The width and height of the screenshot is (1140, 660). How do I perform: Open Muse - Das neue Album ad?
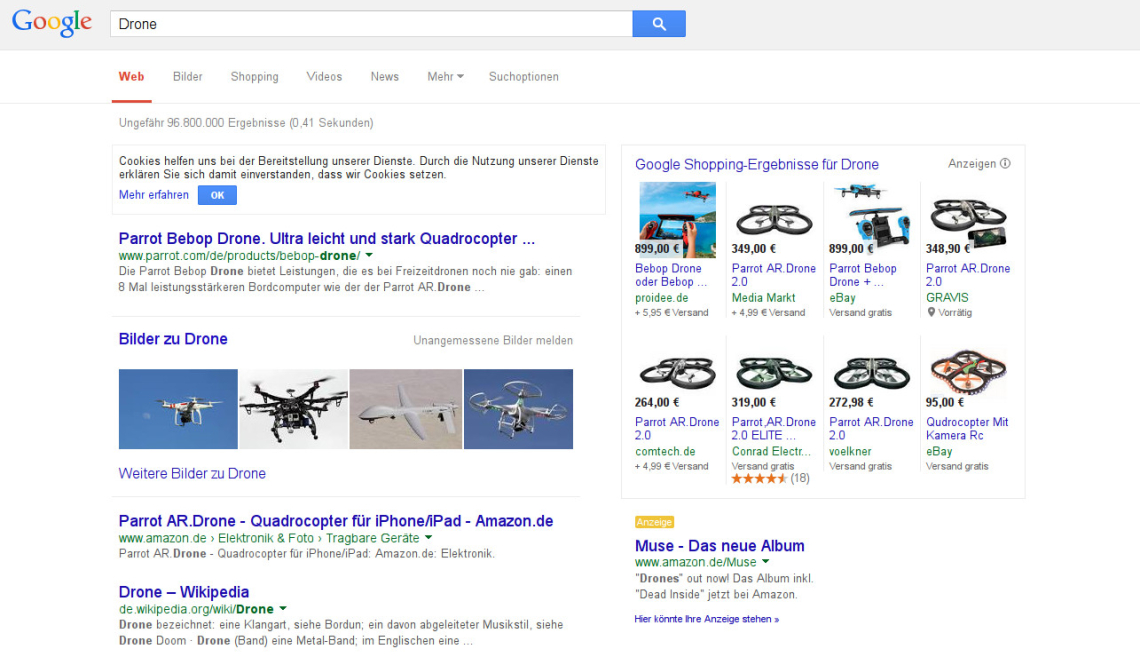tap(720, 546)
